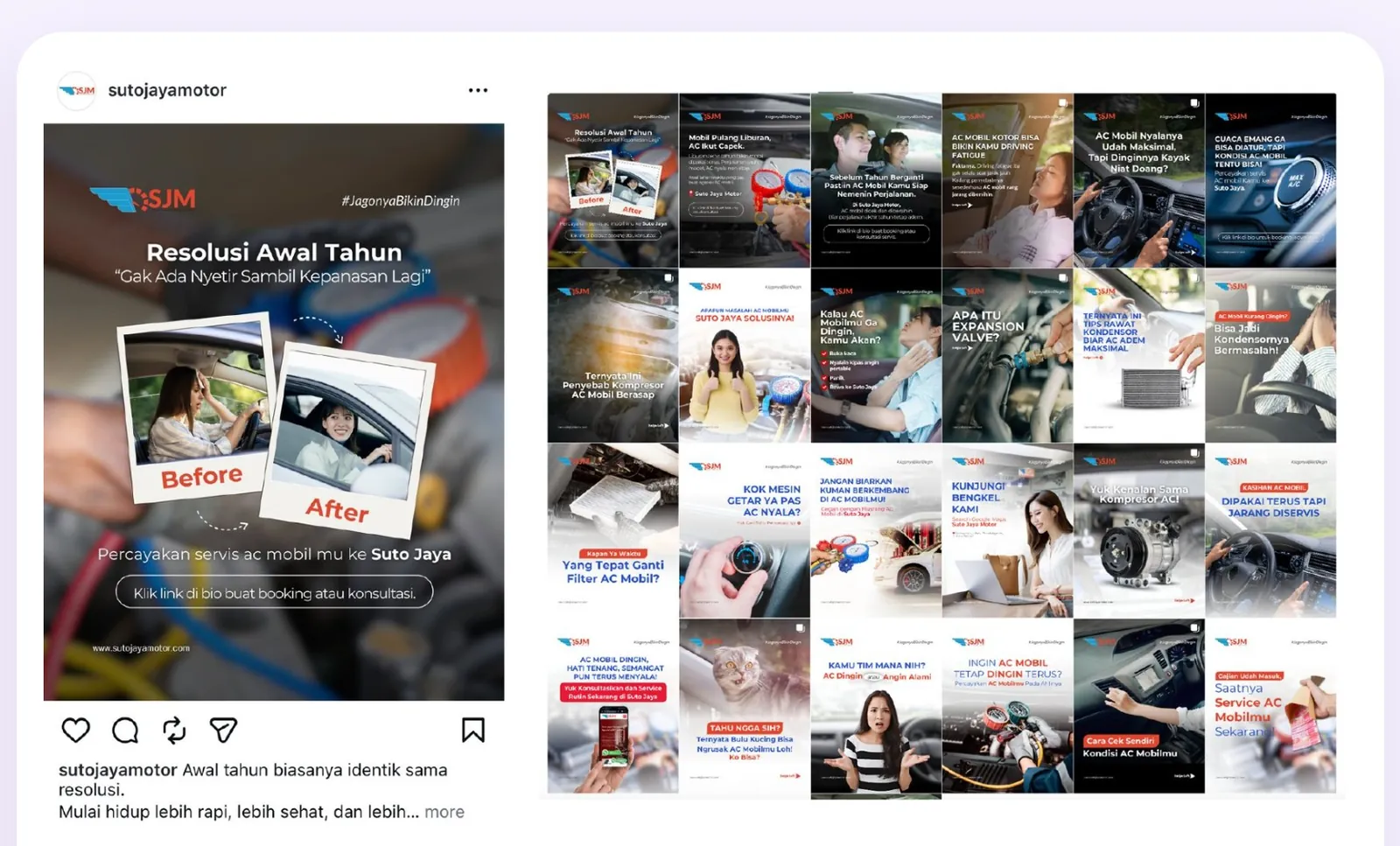
Task: Open the SJM profile avatar
Action: pos(77,90)
